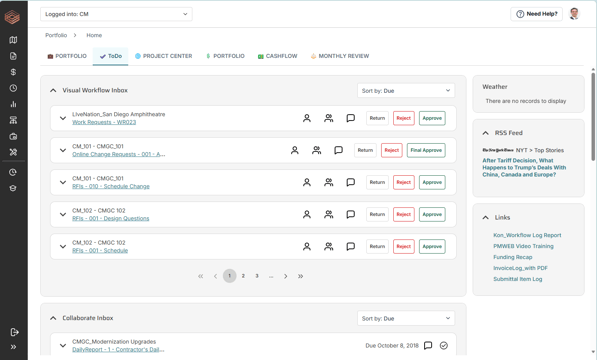Collapse the RSS Feed panel
597x360 pixels.
(x=485, y=133)
